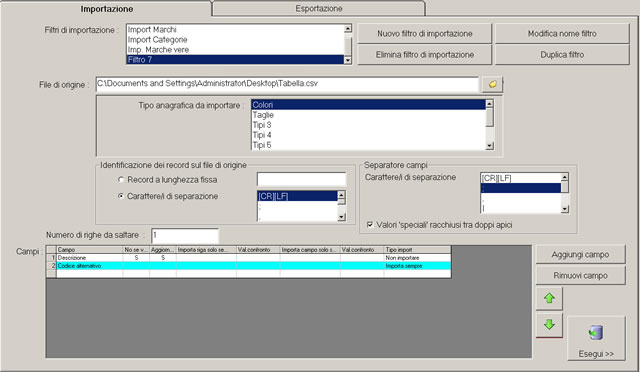
Task: Select Tipi 4 anagrafica type
Action: (x=368, y=135)
